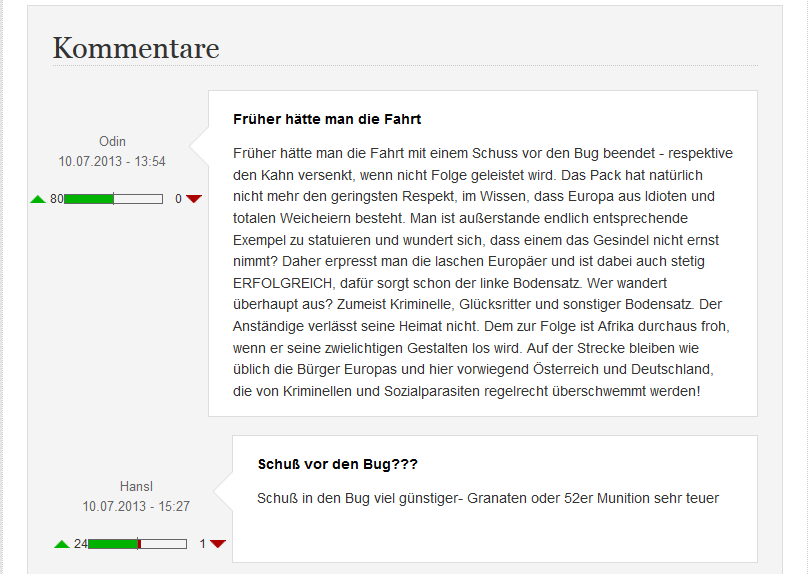Click the upvote count 80 on Odin's comment
808x574 pixels.
coord(57,199)
